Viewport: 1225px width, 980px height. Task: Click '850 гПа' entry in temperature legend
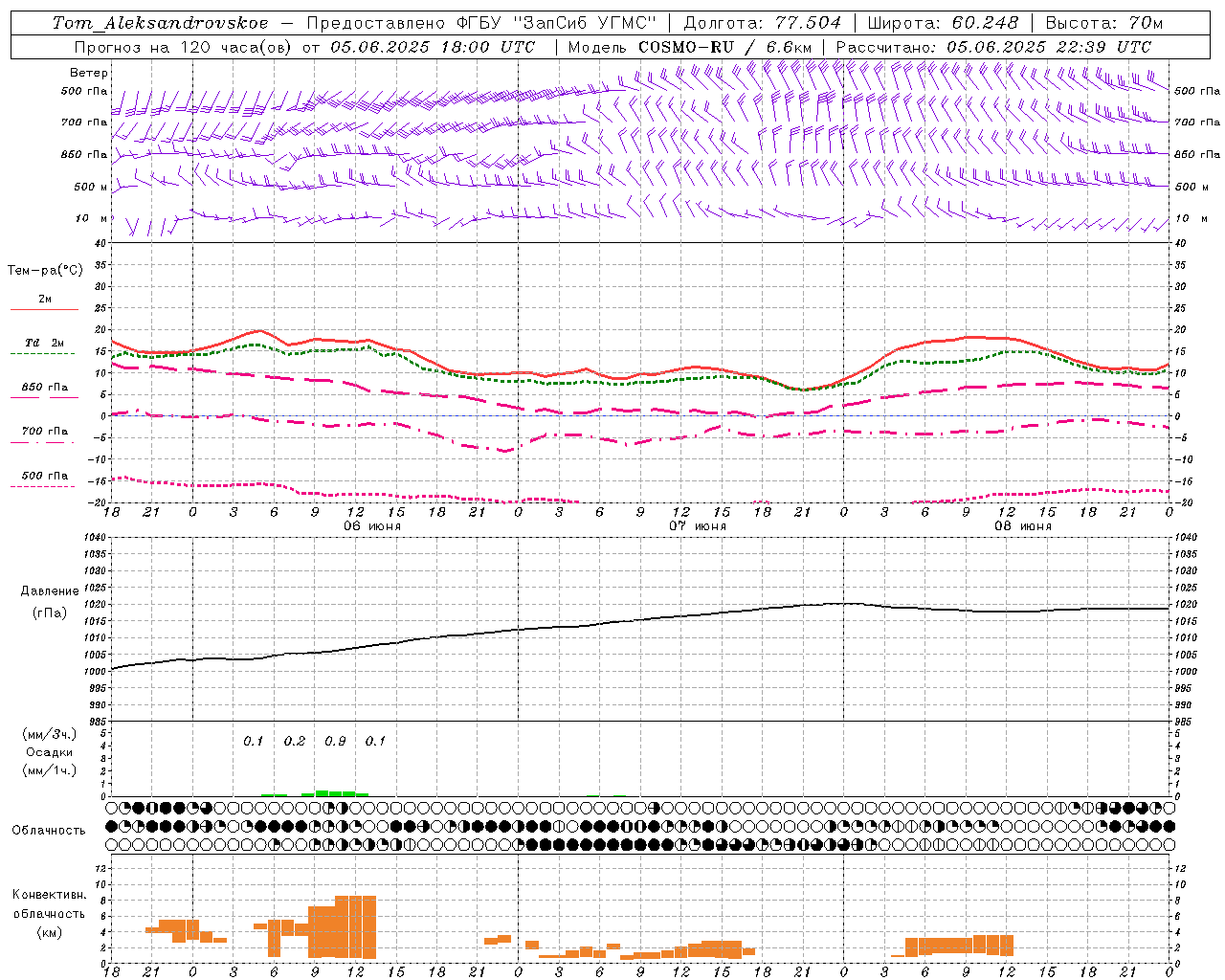point(44,388)
